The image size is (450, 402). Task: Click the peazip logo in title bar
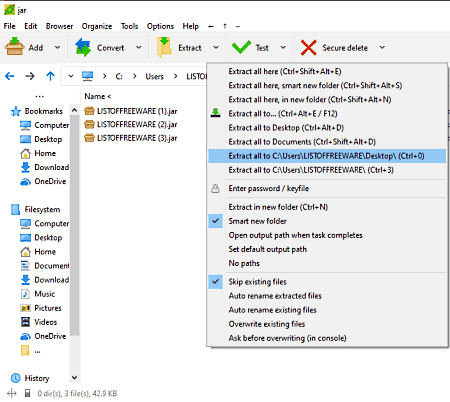pyautogui.click(x=9, y=10)
